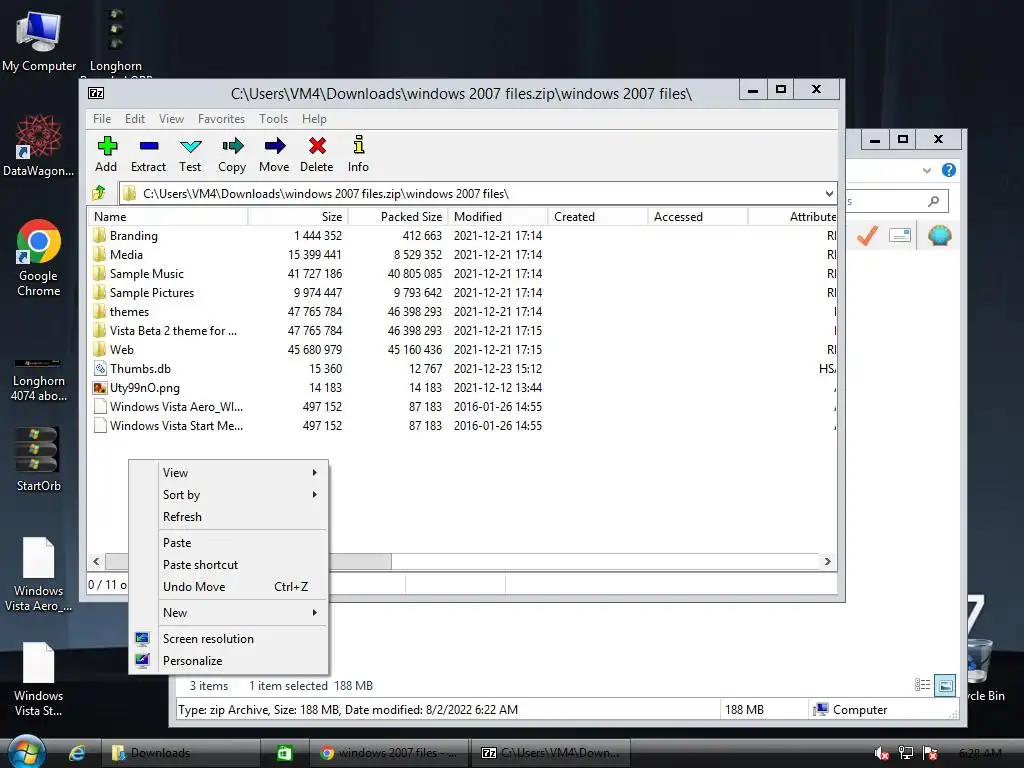Click the blue shell icon in Downloads window
Screen dimensions: 1024x768
[940, 236]
